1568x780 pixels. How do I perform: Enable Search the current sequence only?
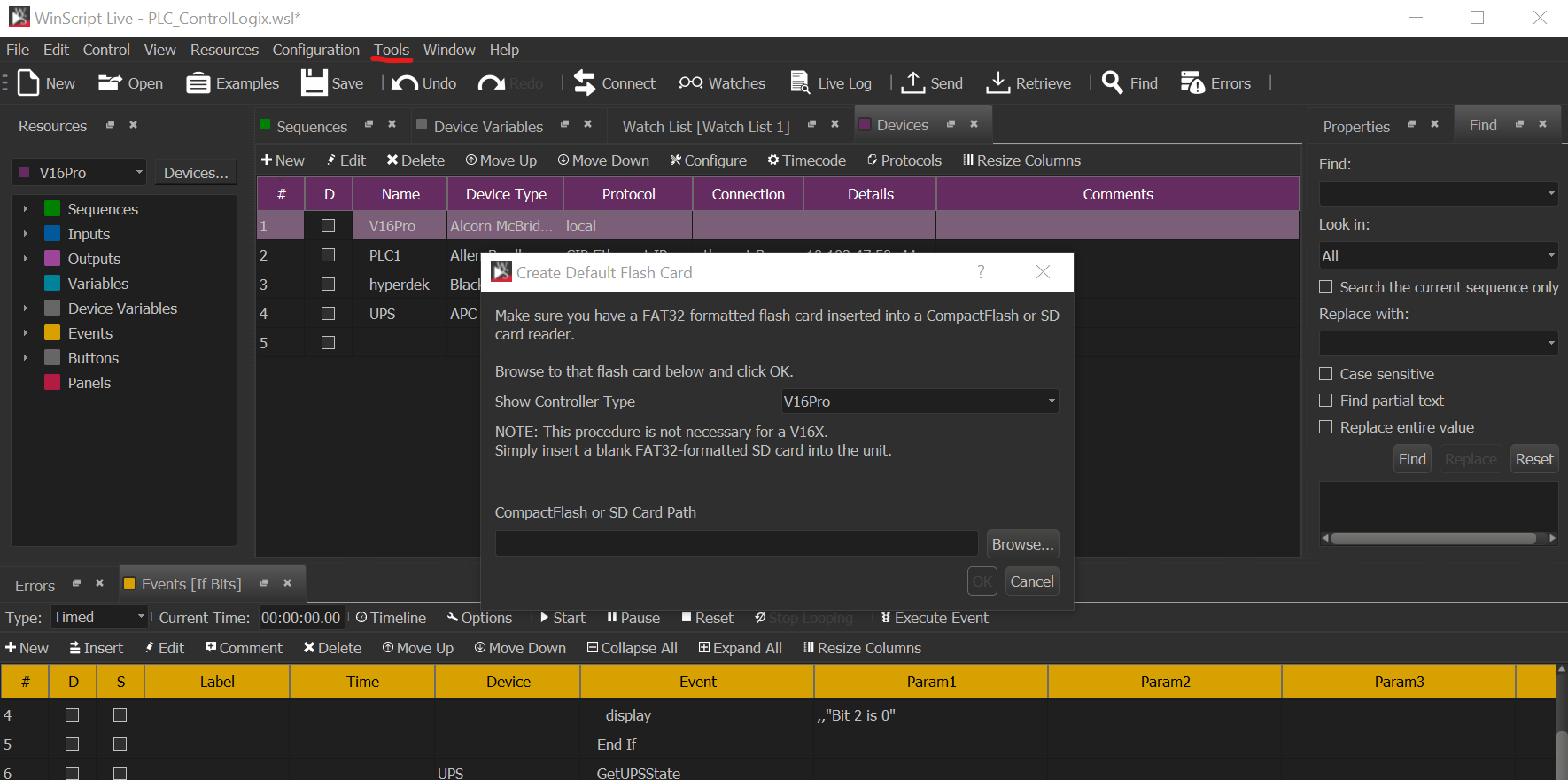(1325, 287)
